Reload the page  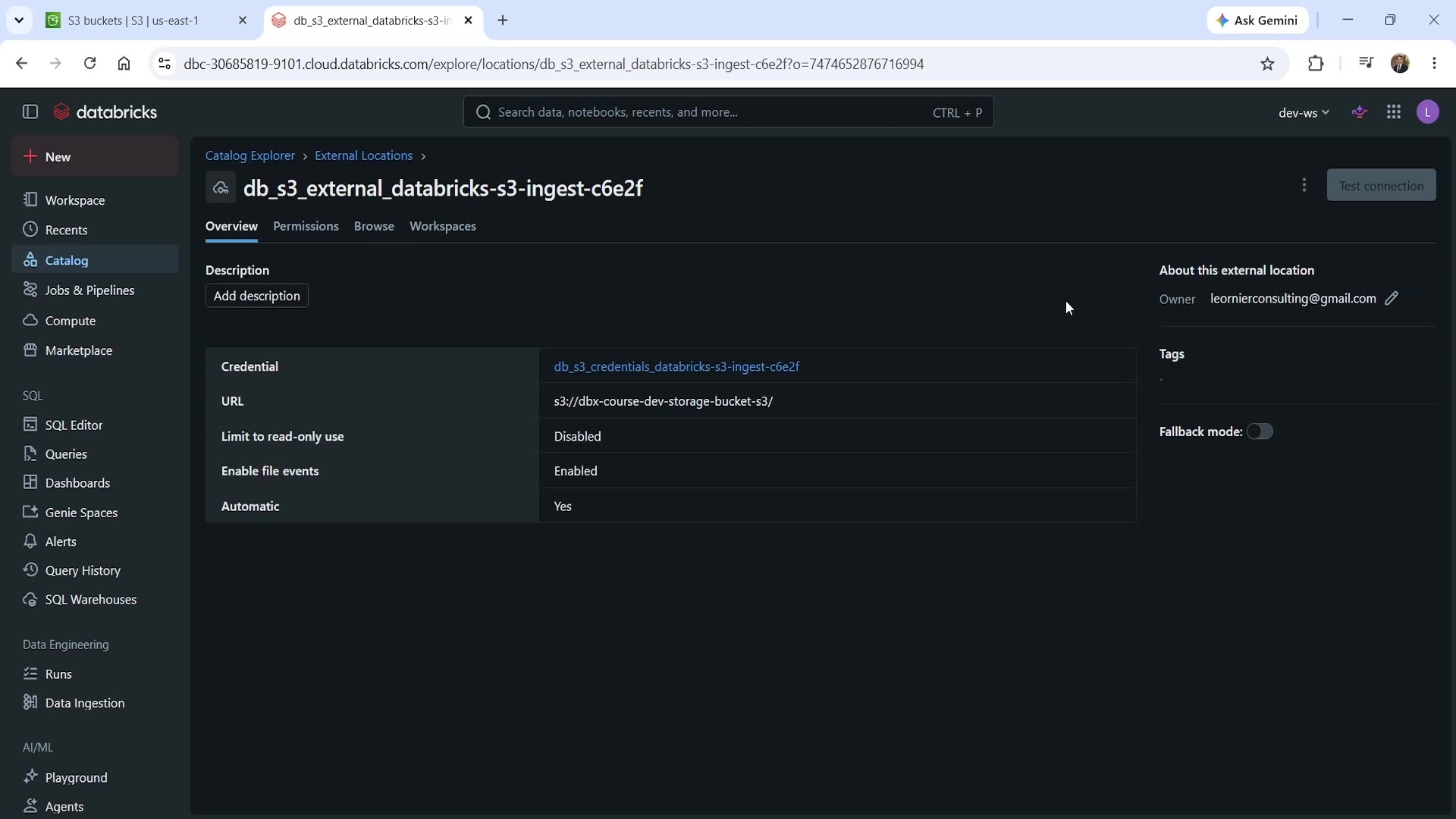point(89,64)
